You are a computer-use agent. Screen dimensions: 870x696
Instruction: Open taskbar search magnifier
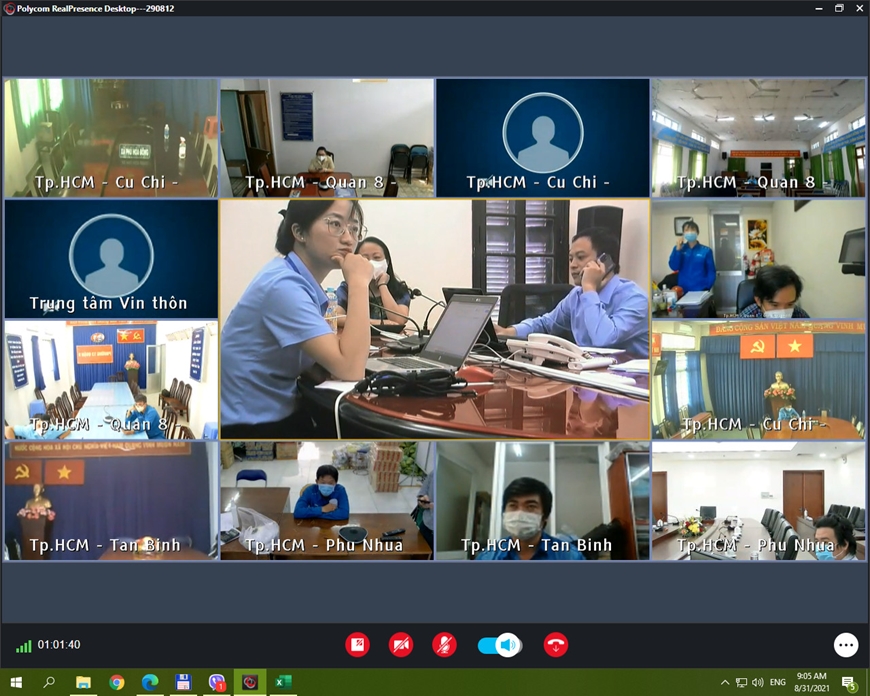tap(49, 682)
